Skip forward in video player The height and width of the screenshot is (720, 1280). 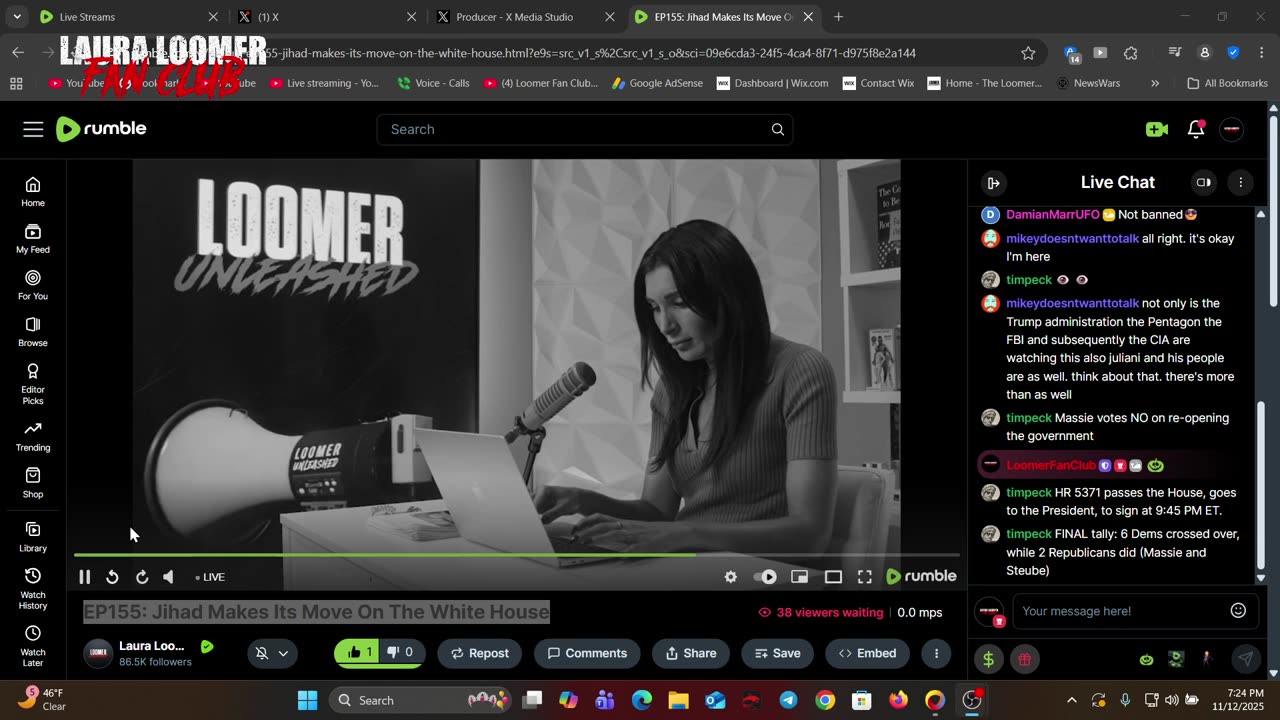point(142,577)
